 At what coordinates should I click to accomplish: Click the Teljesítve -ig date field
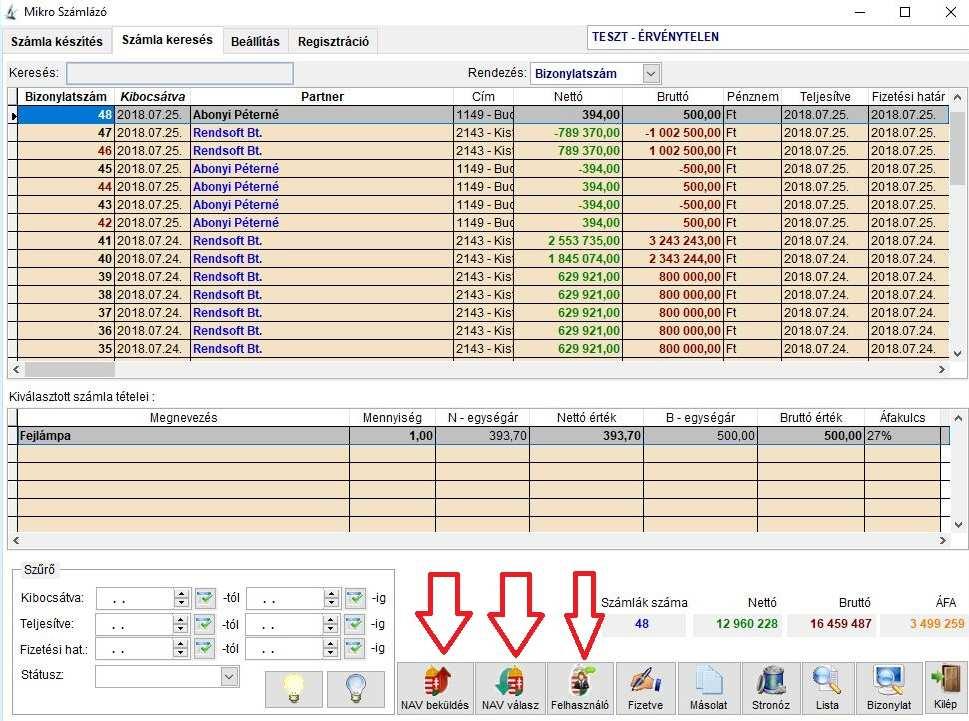point(285,623)
